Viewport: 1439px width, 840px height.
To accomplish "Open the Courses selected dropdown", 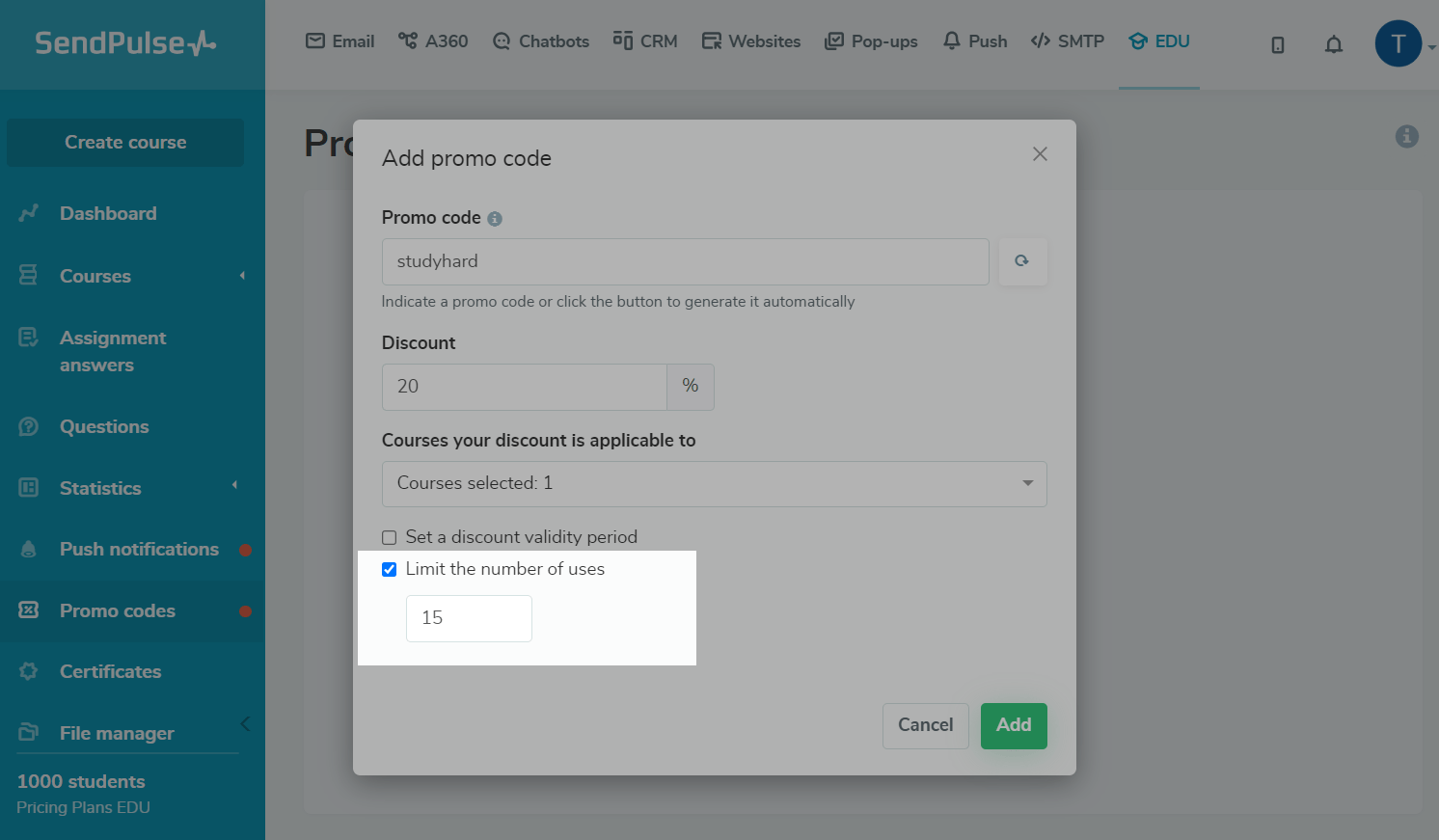I will coord(714,483).
